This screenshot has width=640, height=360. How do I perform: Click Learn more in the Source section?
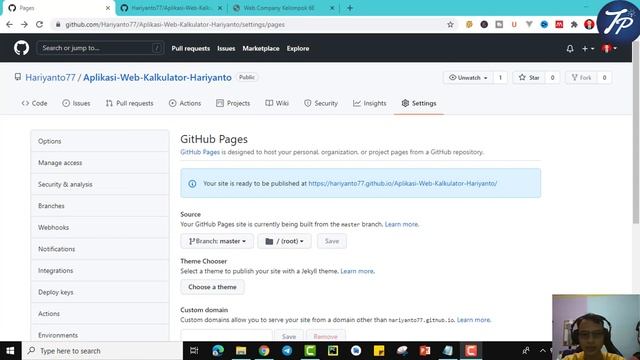point(402,224)
